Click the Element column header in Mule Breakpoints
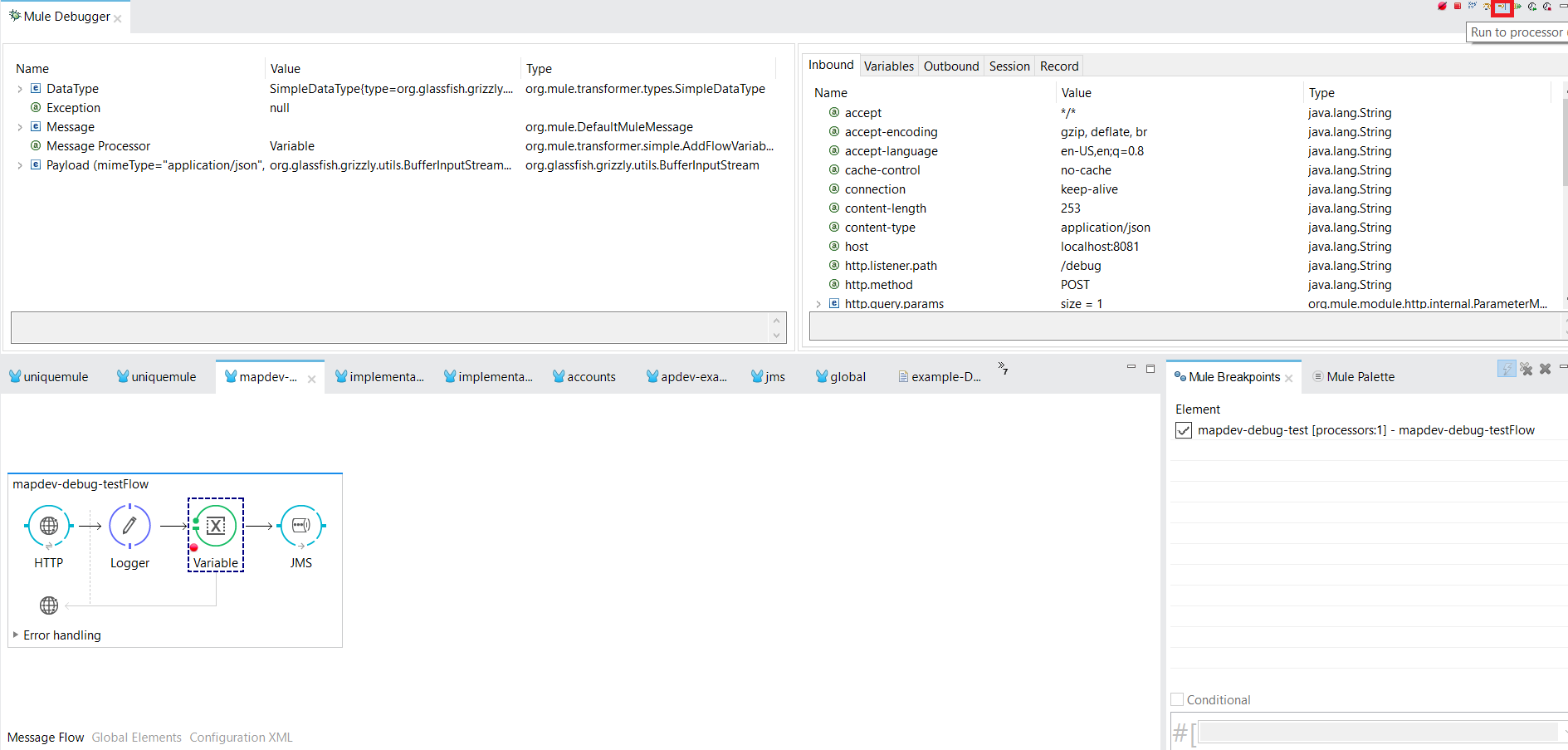The image size is (1568, 750). [1198, 409]
